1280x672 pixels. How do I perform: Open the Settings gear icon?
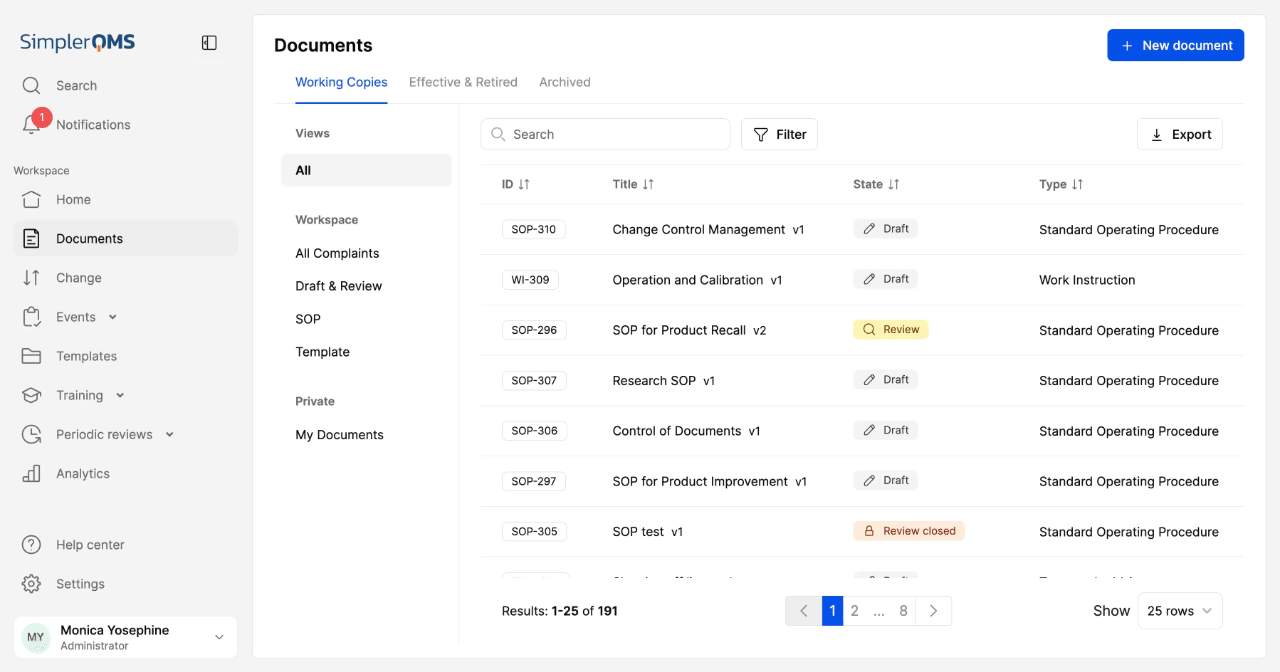pyautogui.click(x=31, y=584)
